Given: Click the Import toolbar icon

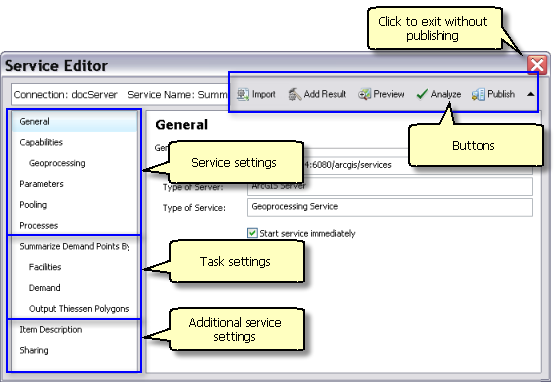Looking at the screenshot, I should click(243, 94).
